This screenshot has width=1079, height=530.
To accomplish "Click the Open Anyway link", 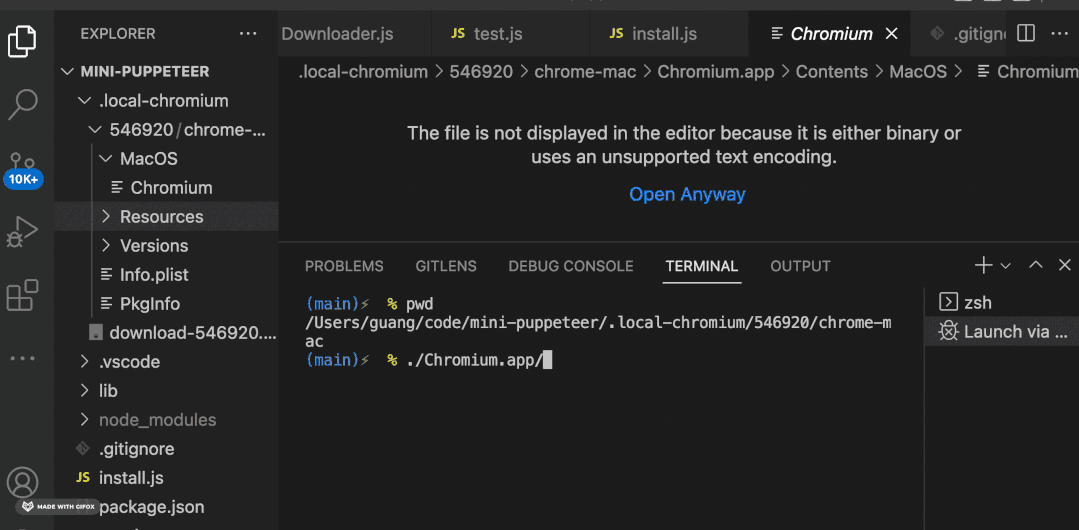I will [x=687, y=194].
